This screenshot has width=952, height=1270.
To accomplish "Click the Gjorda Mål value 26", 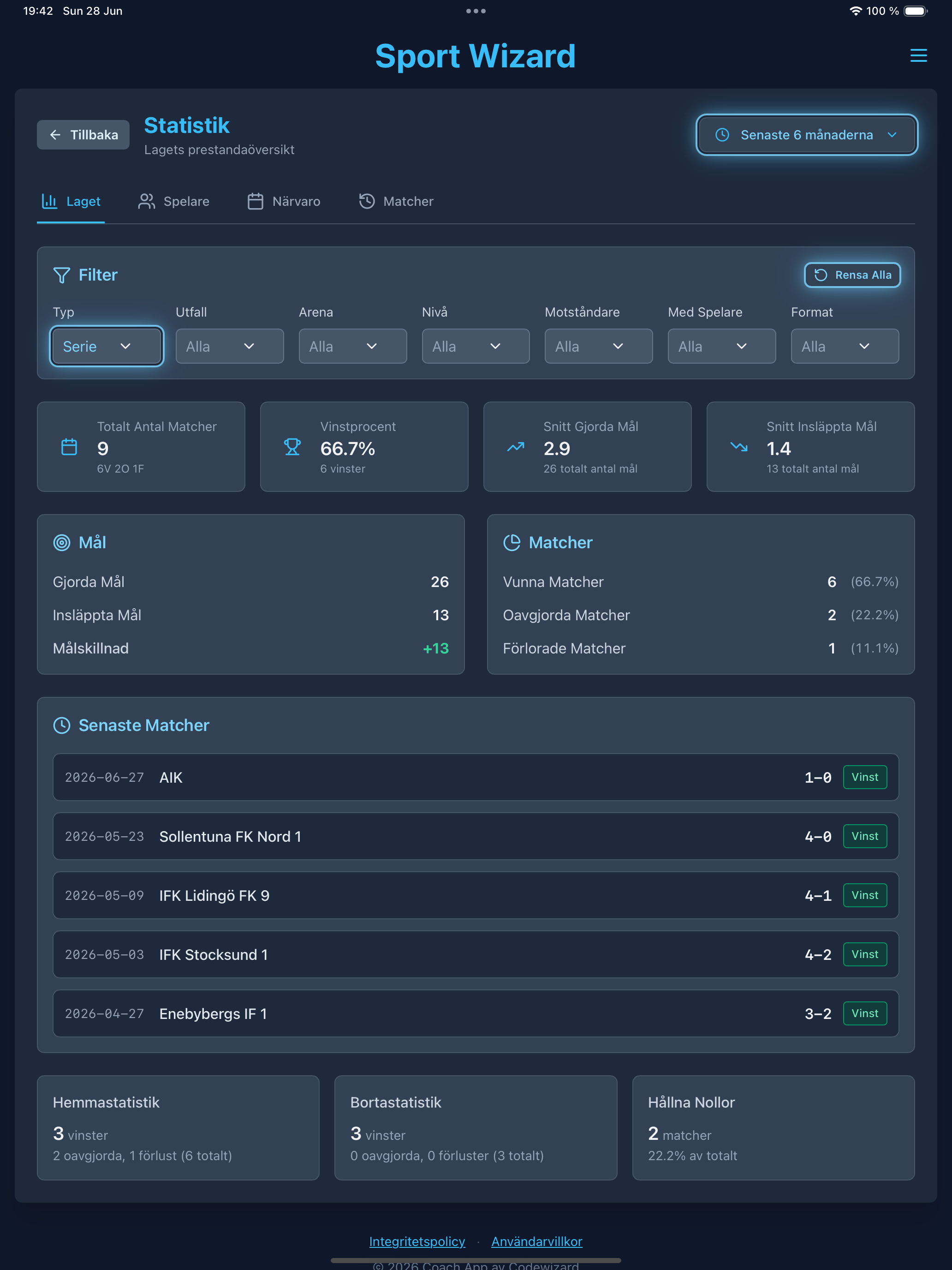I will (x=440, y=581).
